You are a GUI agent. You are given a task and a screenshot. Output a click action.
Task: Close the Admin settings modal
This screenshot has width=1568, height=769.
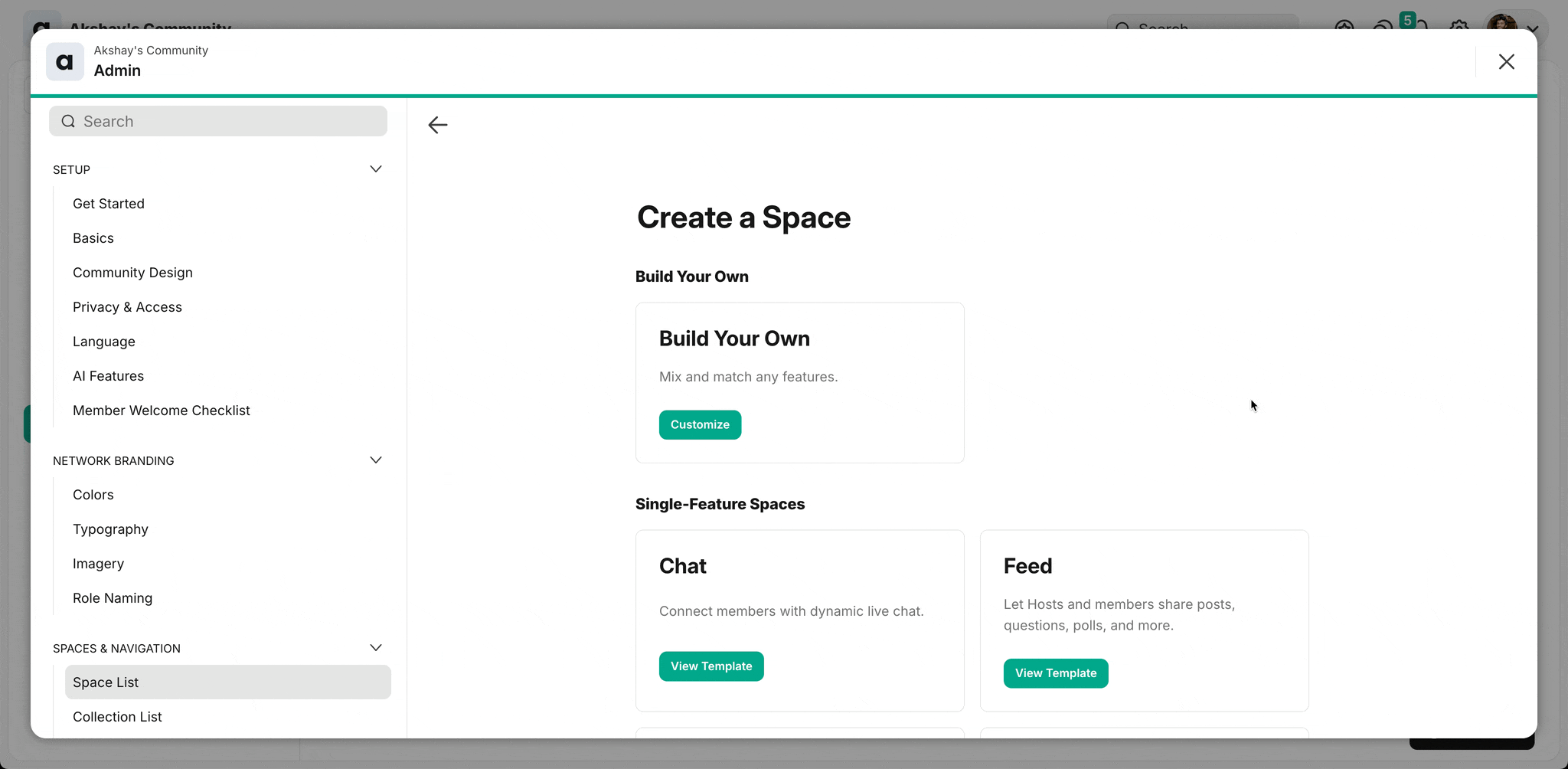point(1507,61)
